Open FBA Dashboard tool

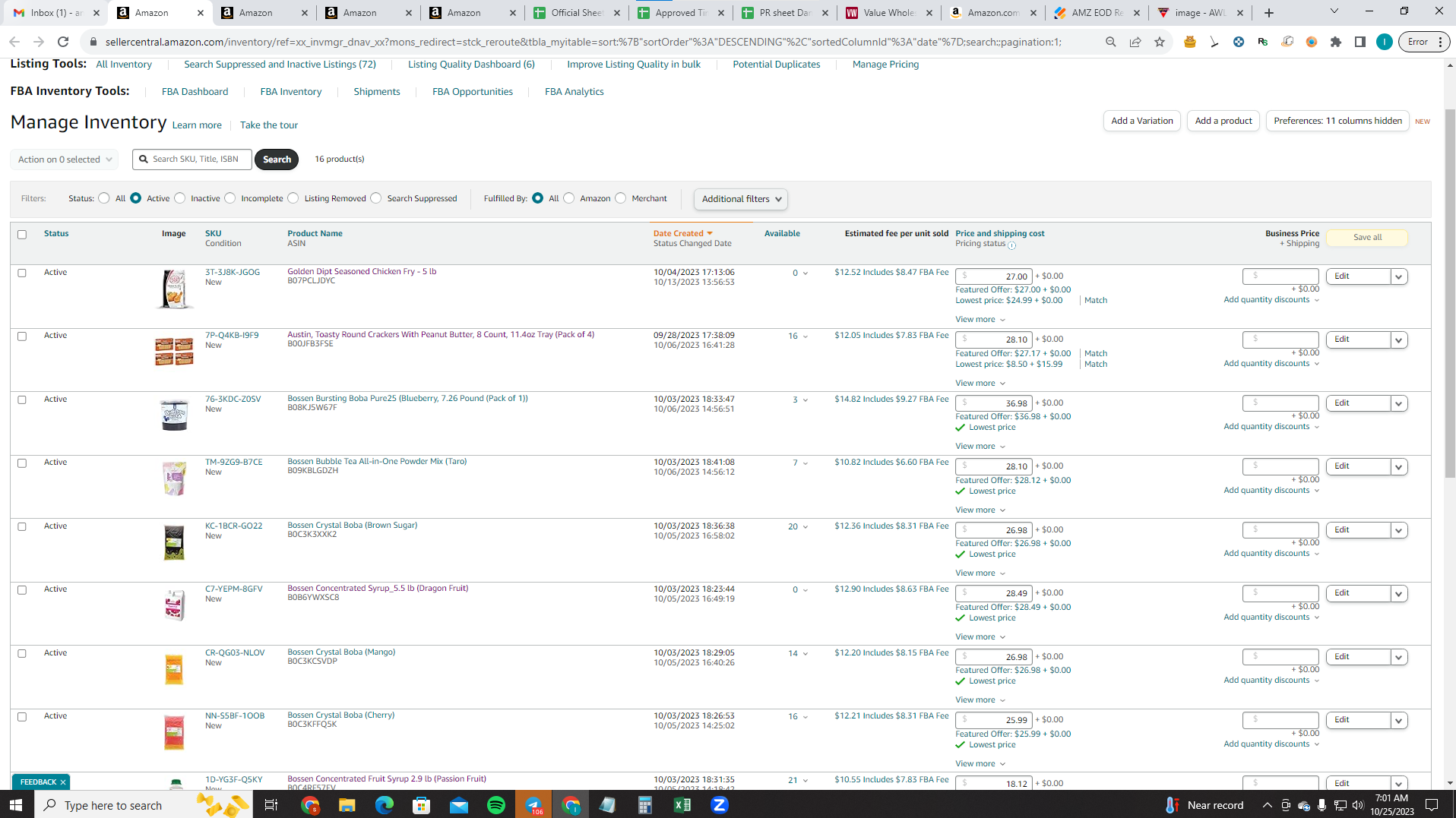(195, 92)
